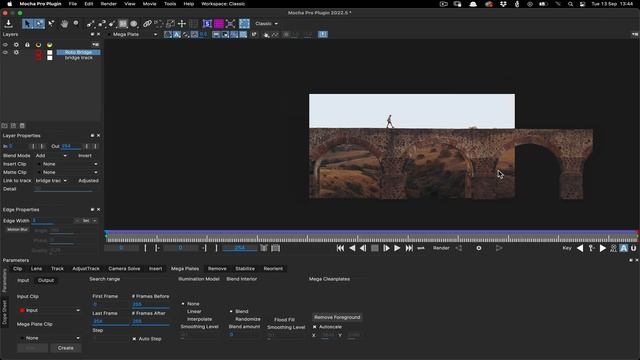
Task: Open the Dope Sheet side tab
Action: coord(4,312)
